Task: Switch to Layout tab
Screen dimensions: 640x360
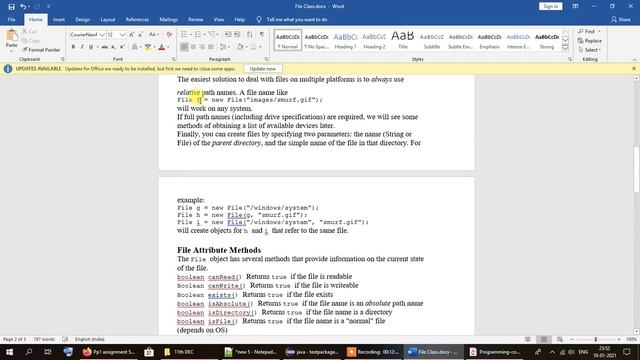Action: [x=108, y=20]
